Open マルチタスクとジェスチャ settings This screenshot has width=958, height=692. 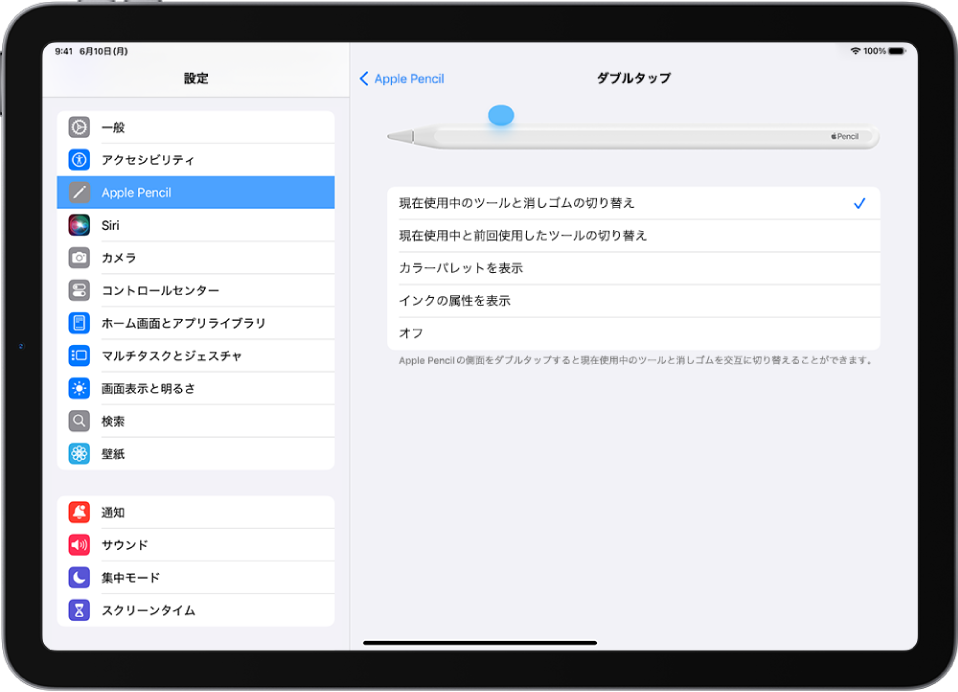click(196, 355)
